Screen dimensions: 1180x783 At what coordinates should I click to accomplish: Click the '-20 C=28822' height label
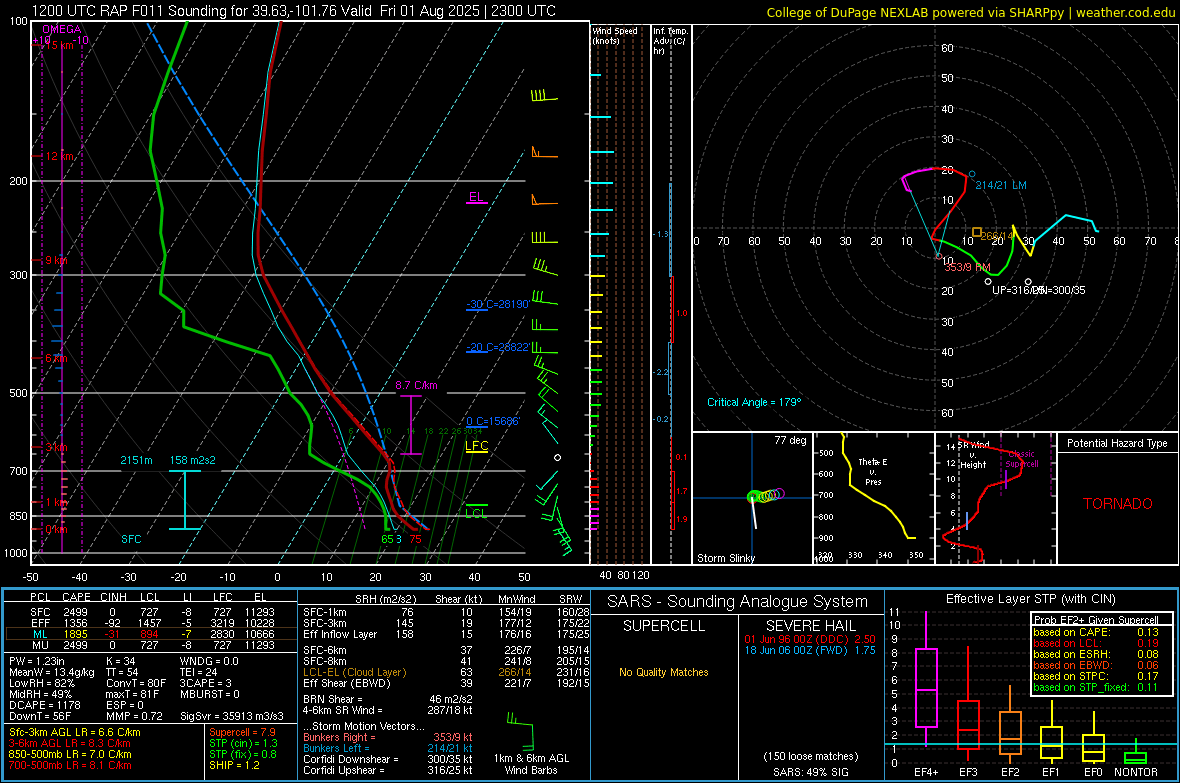click(497, 347)
